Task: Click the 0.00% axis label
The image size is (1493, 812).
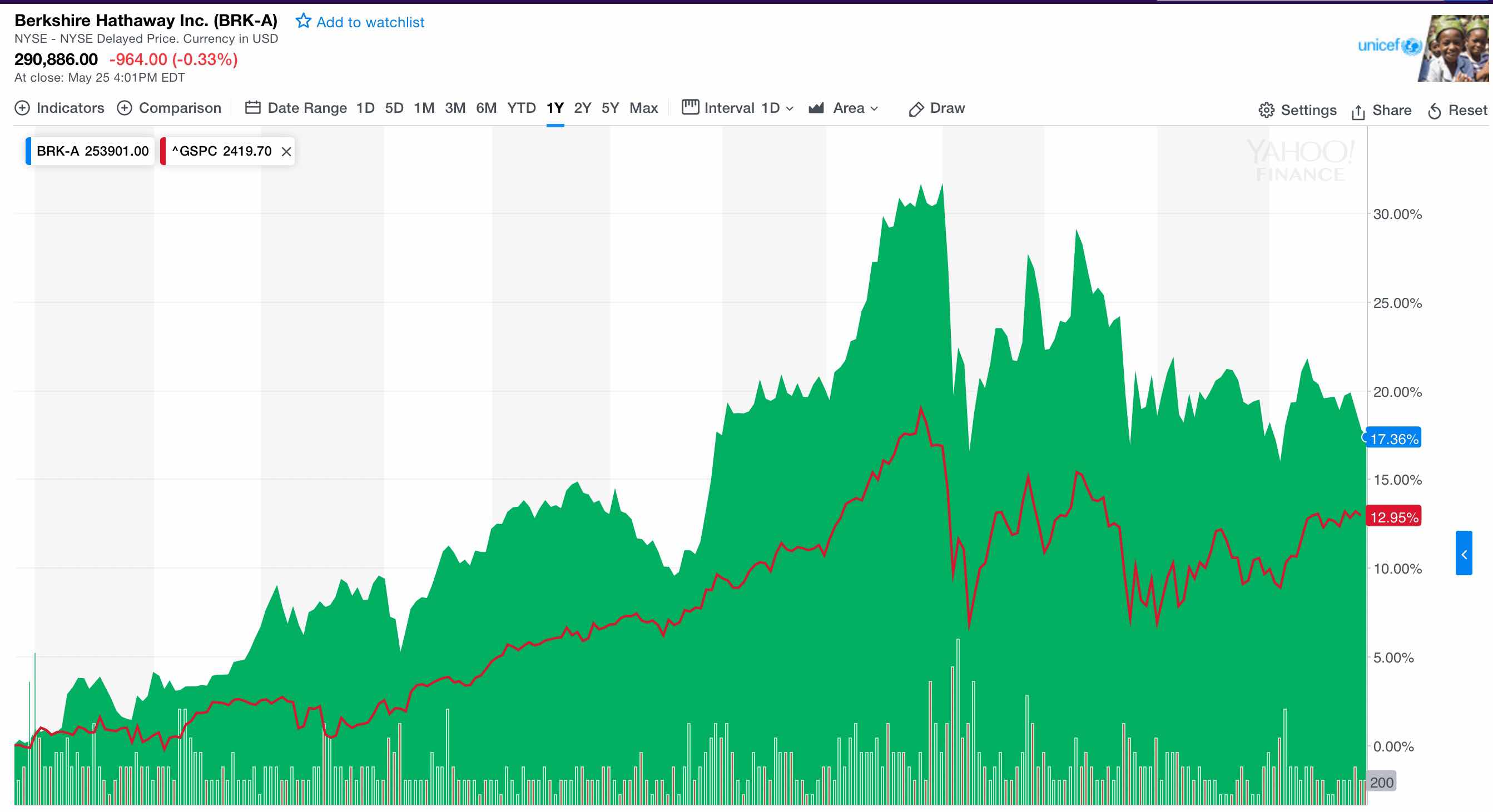Action: (x=1393, y=746)
